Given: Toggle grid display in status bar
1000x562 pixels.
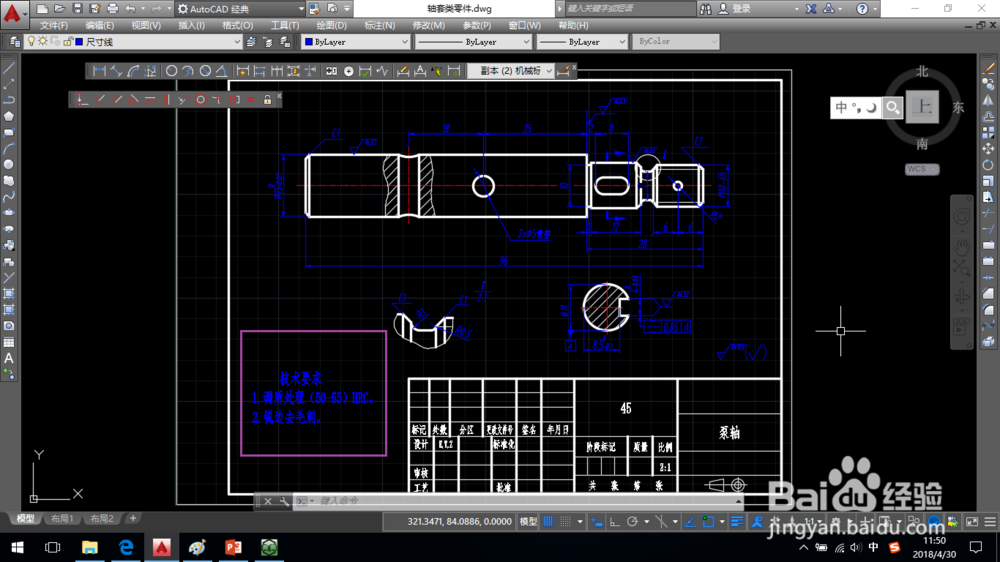Looking at the screenshot, I should [548, 522].
